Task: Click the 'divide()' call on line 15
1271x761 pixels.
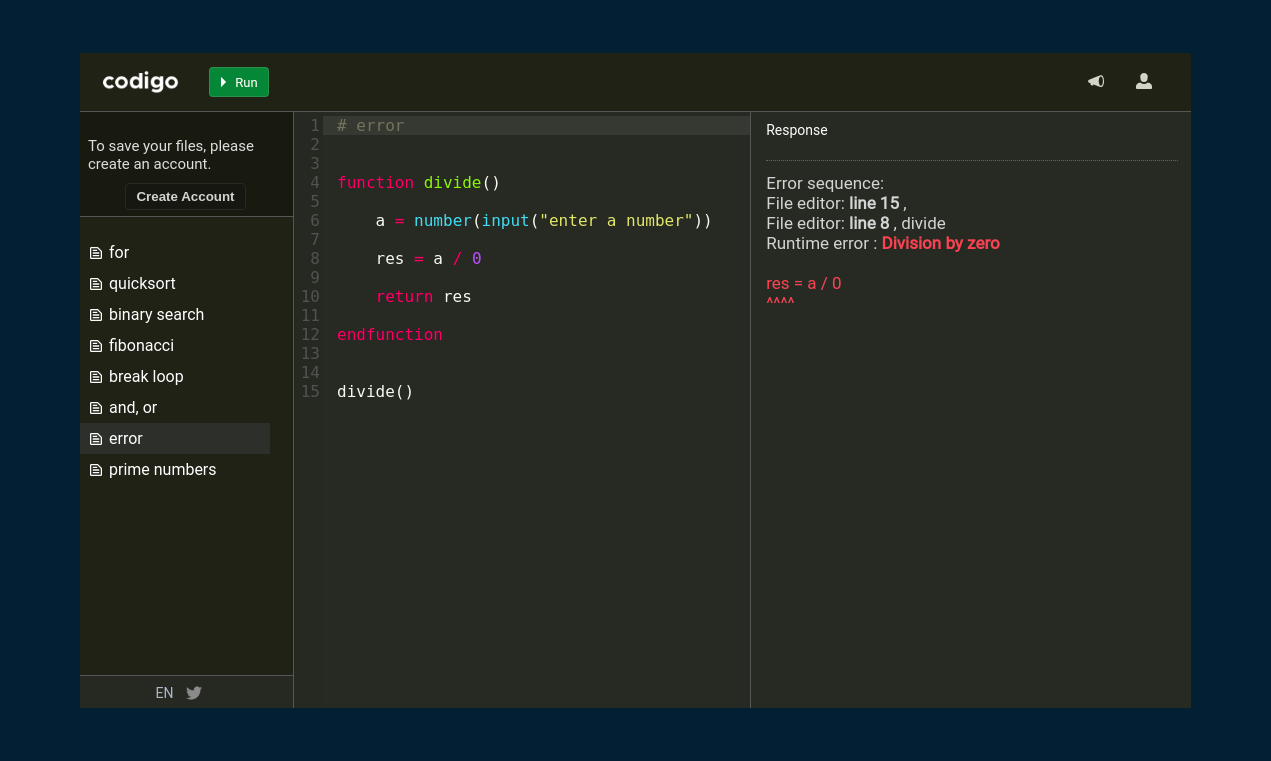Action: [x=375, y=391]
